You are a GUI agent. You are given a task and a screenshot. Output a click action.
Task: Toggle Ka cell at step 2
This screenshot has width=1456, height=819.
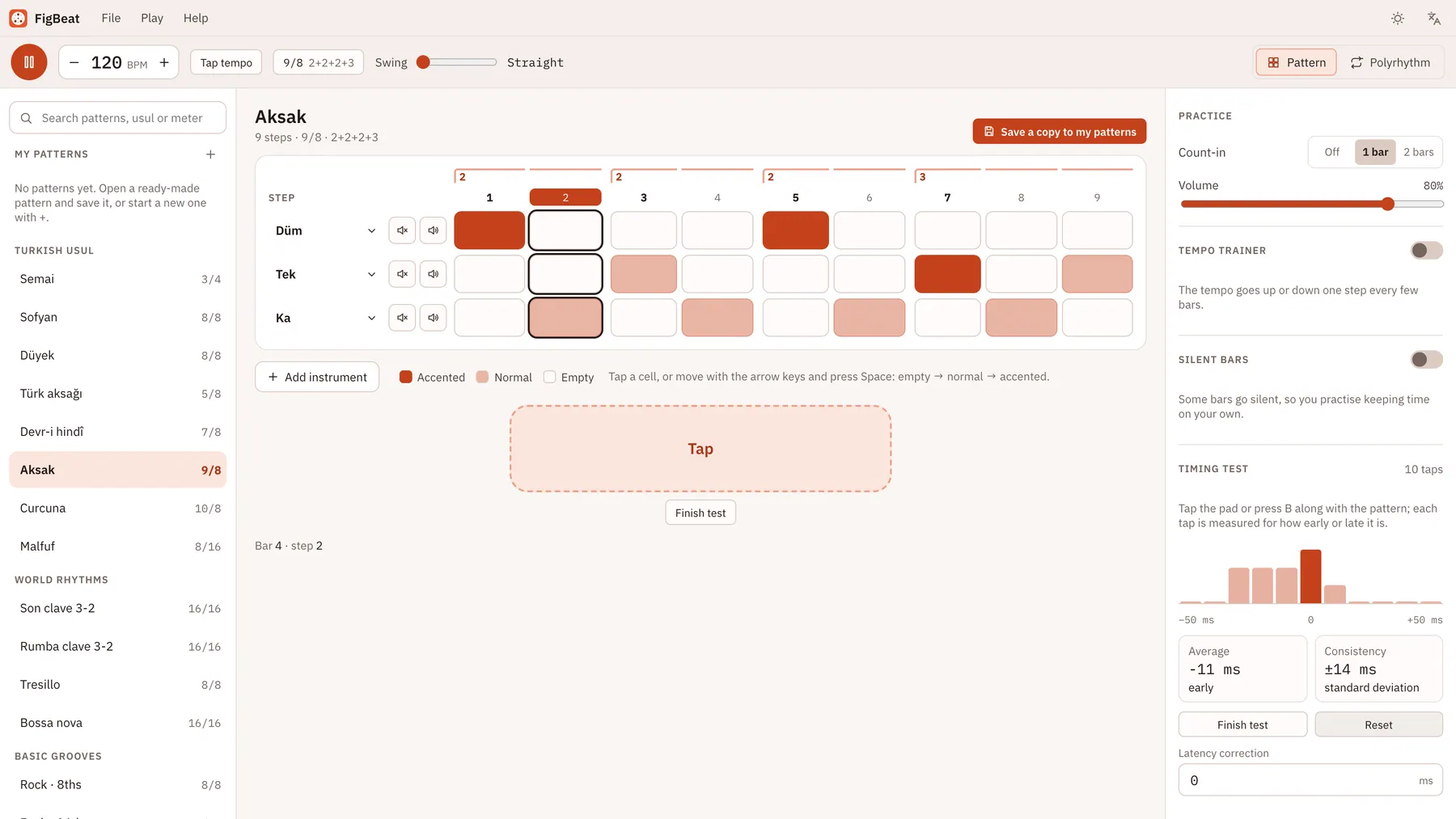[x=565, y=318]
